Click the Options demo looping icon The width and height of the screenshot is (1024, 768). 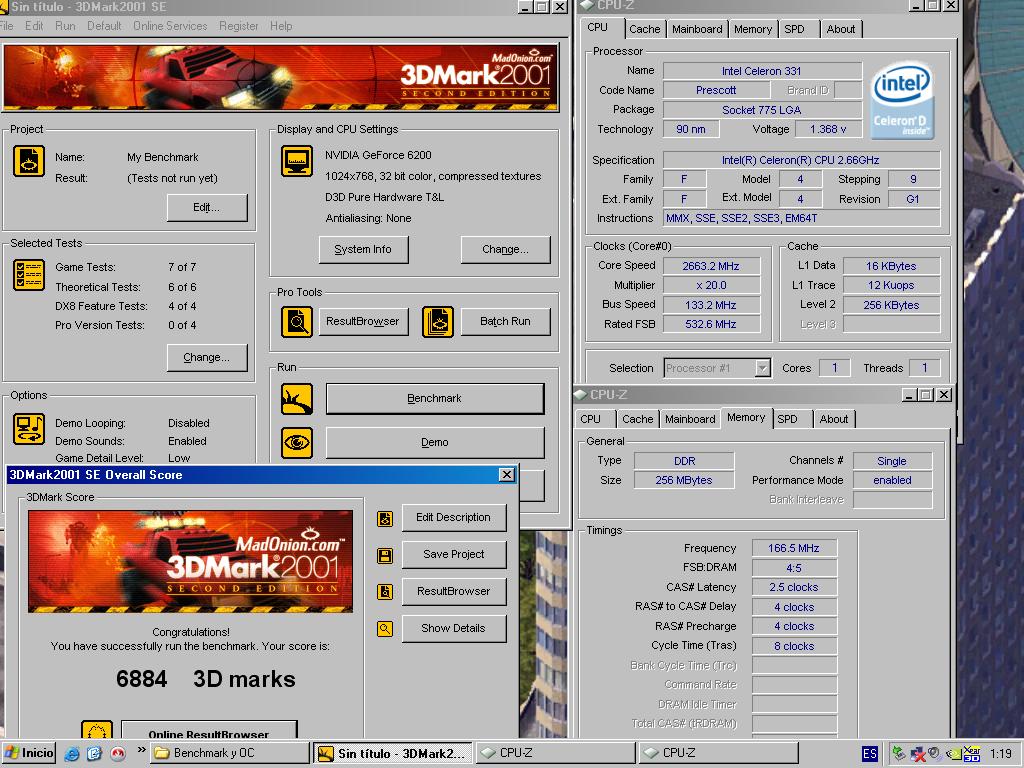29,429
